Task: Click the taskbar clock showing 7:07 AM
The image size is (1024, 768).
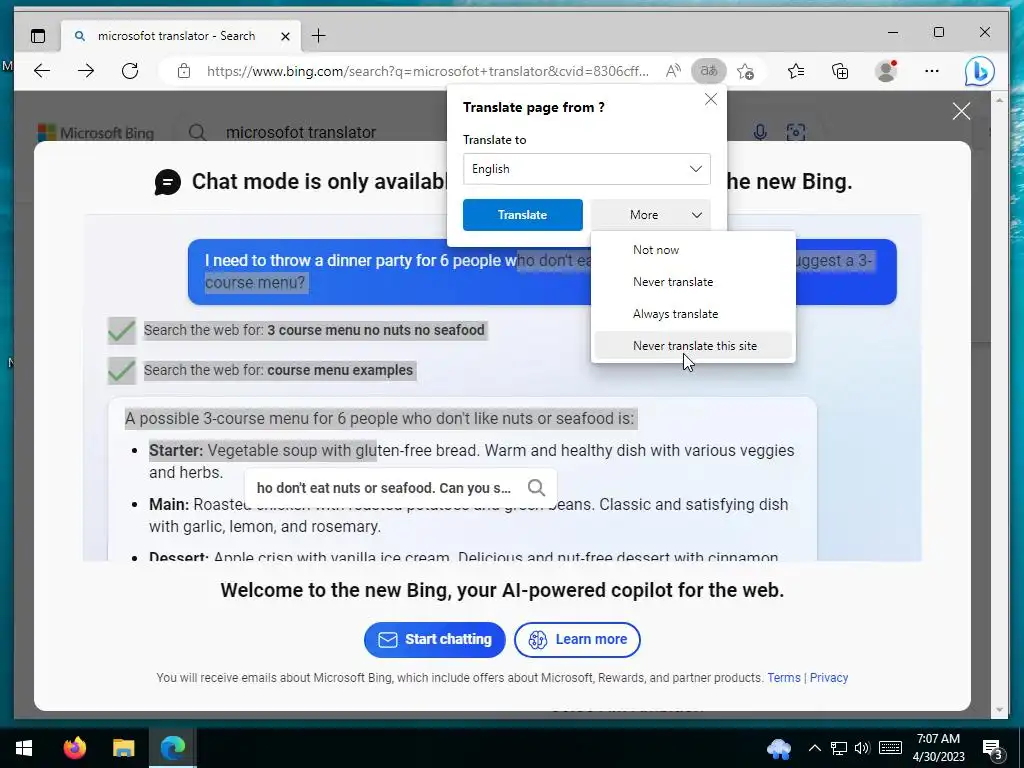Action: click(938, 748)
